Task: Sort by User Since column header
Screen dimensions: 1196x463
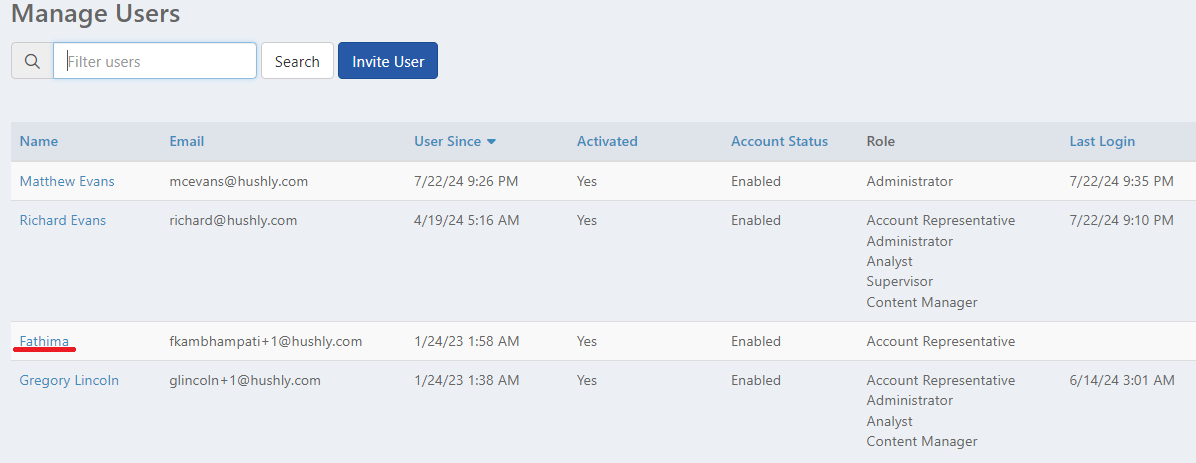Action: [448, 141]
